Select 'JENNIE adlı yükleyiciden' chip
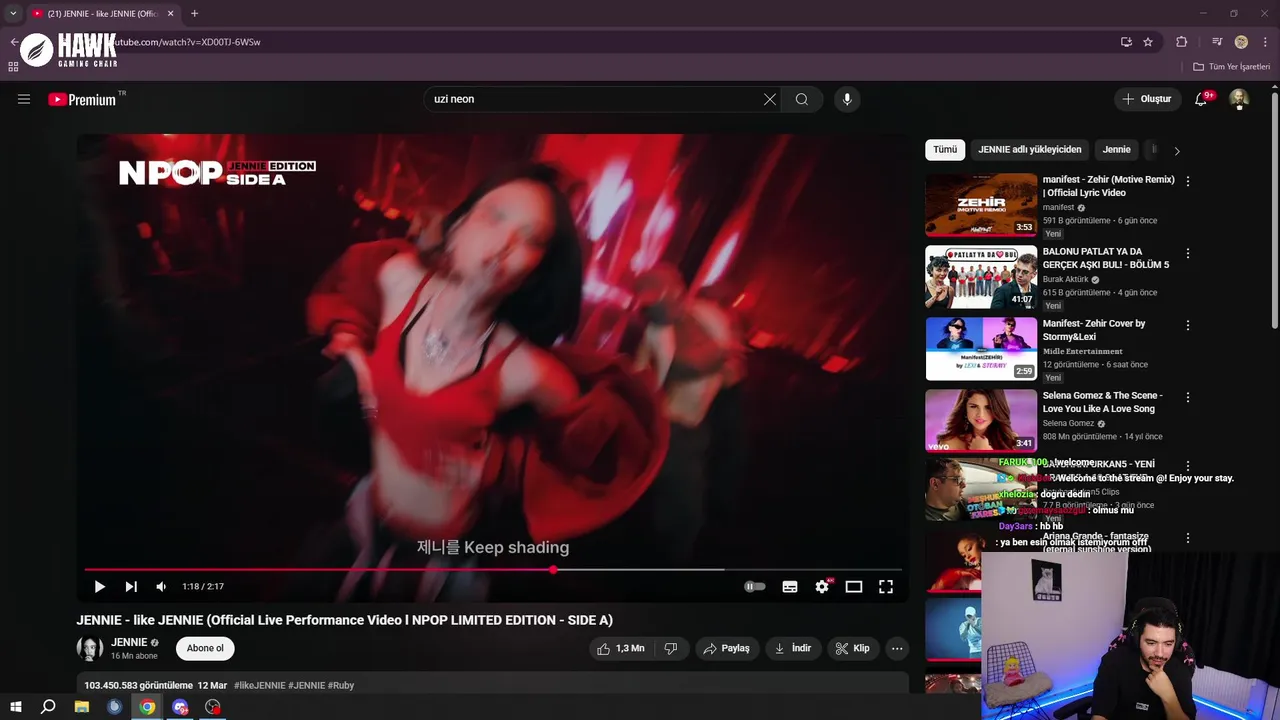 [x=1030, y=150]
